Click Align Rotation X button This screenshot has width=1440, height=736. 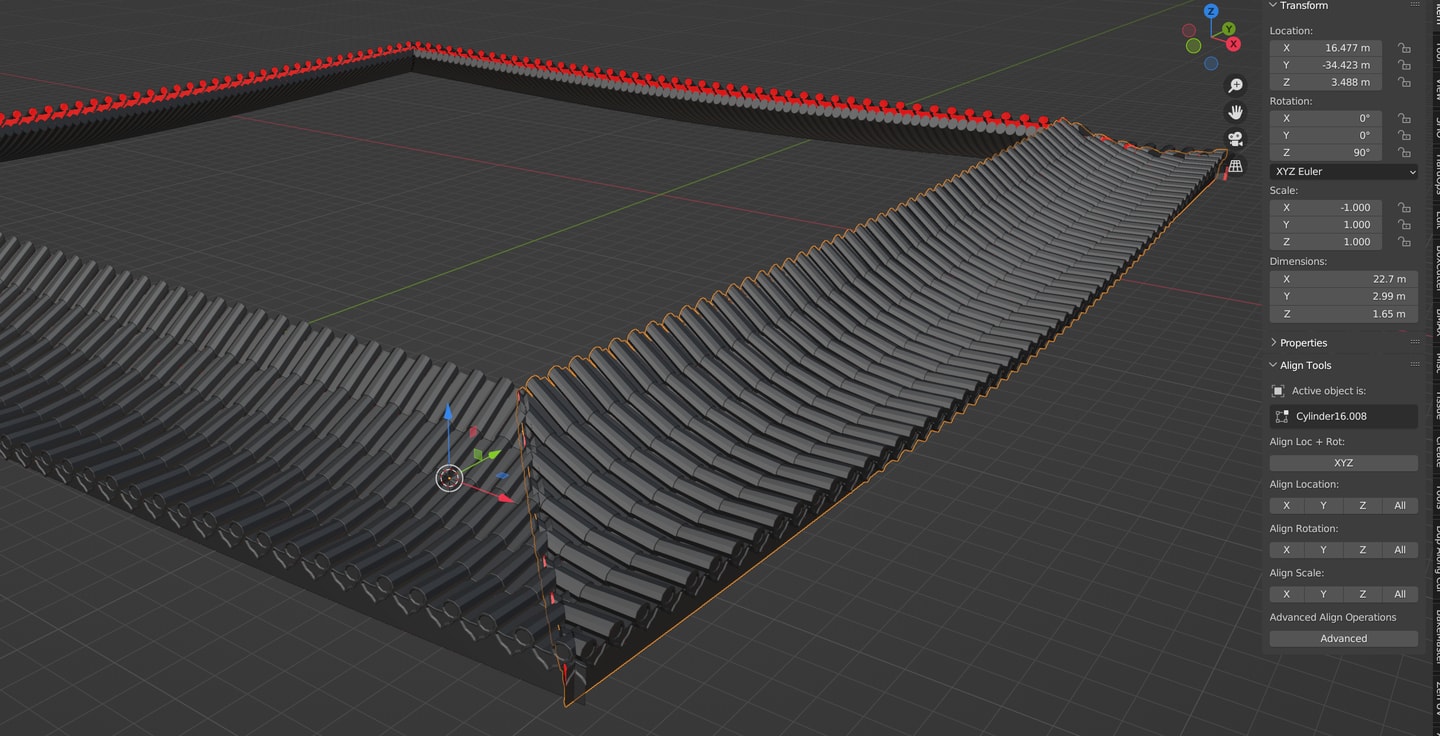point(1287,550)
